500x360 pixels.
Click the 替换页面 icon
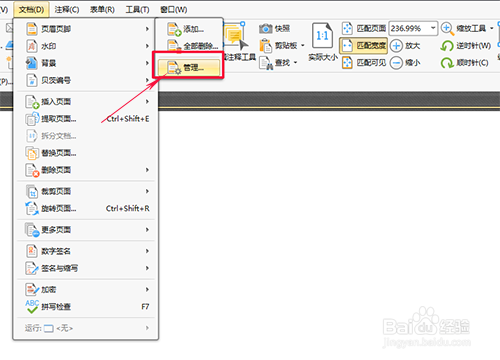[x=32, y=153]
